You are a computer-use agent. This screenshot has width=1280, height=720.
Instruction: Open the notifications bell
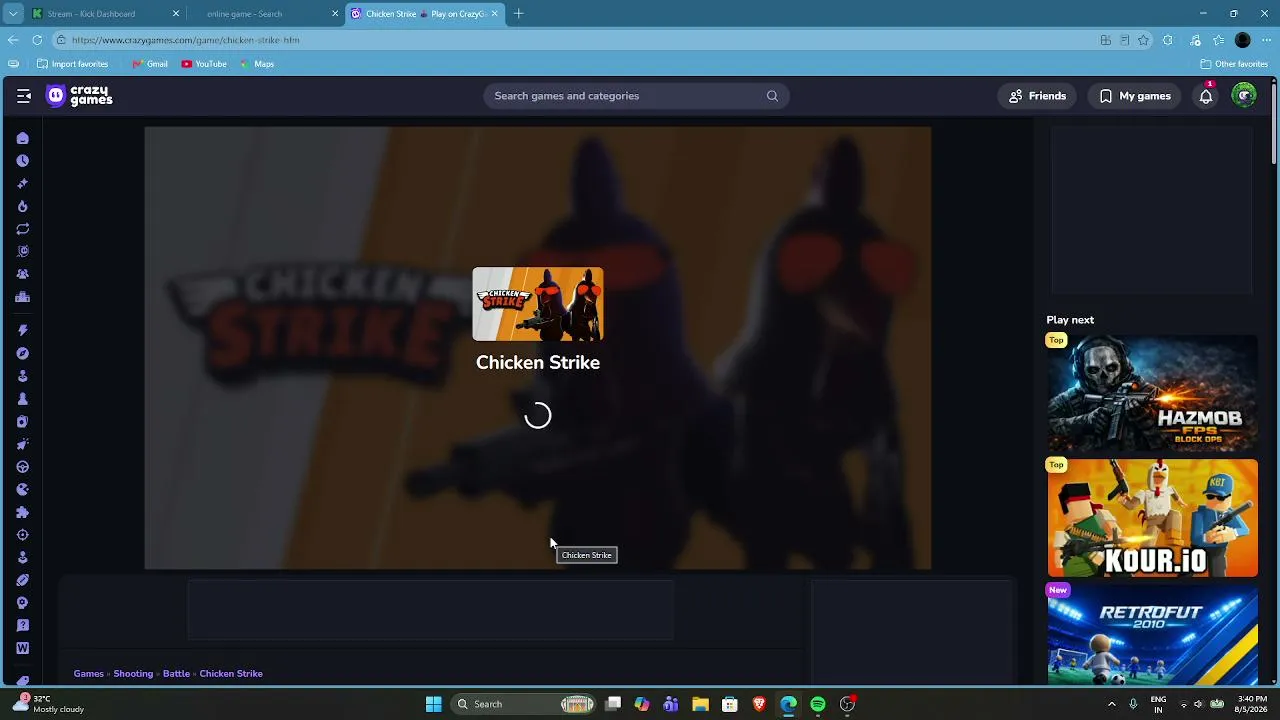click(1206, 96)
